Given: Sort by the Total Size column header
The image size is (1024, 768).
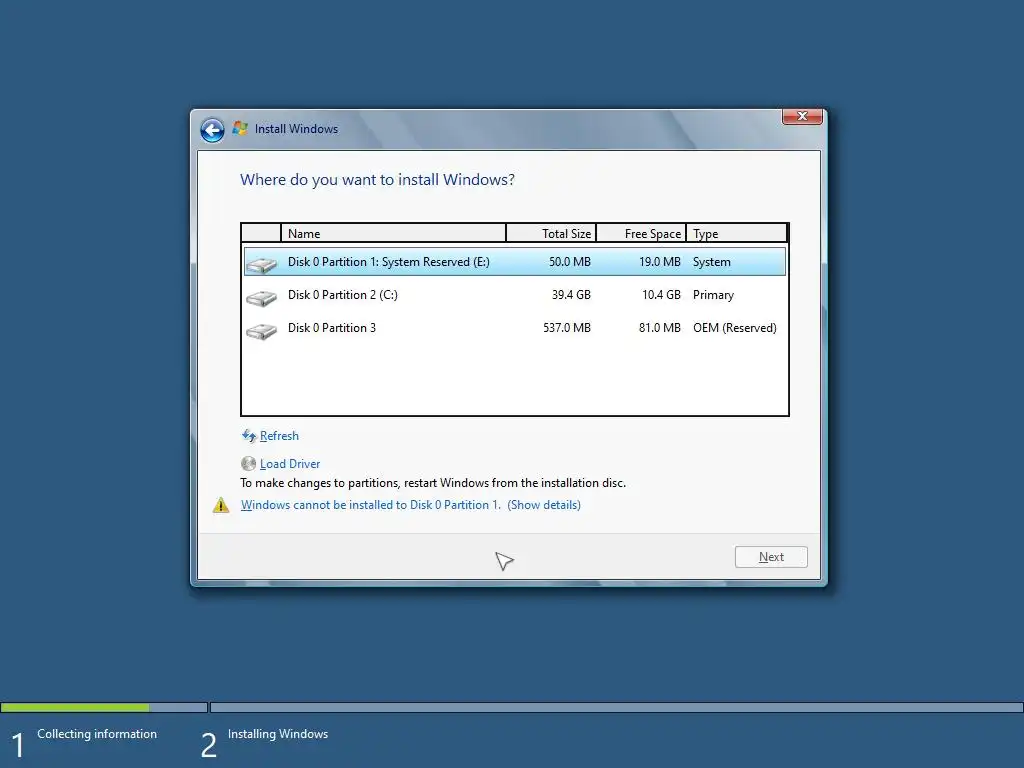Looking at the screenshot, I should (x=551, y=233).
